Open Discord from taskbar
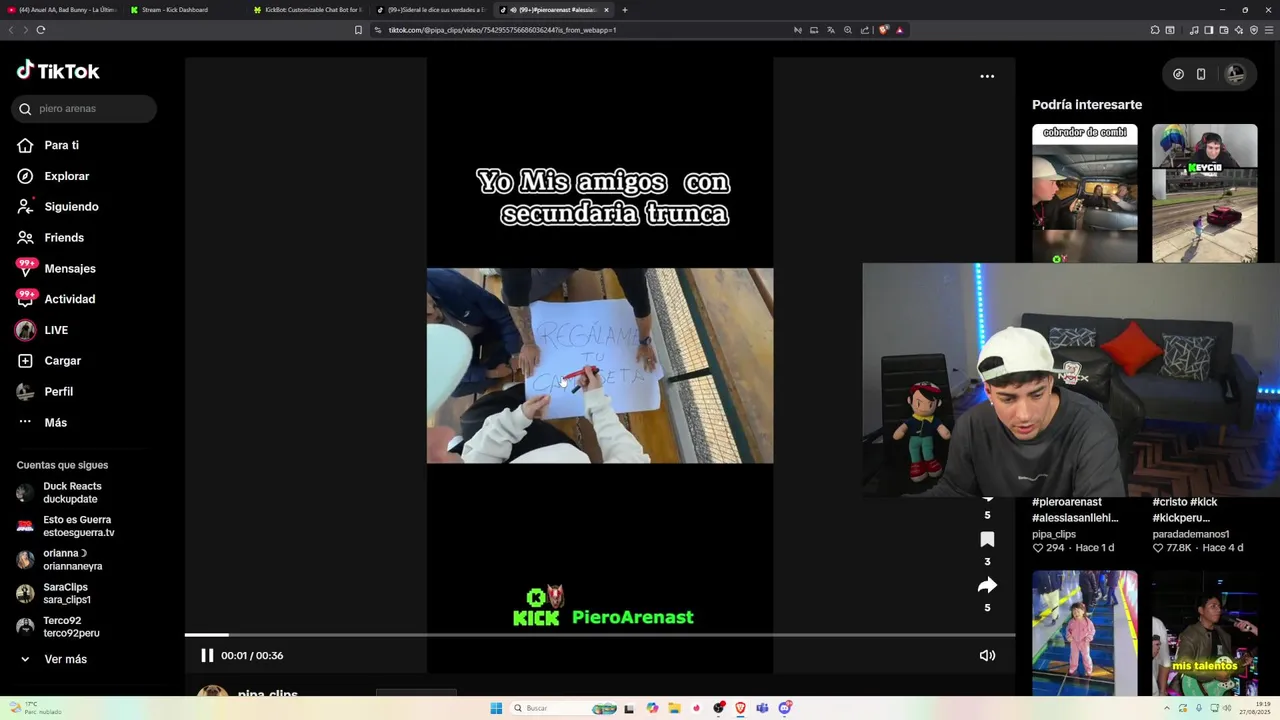This screenshot has height=720, width=1280. [x=785, y=708]
